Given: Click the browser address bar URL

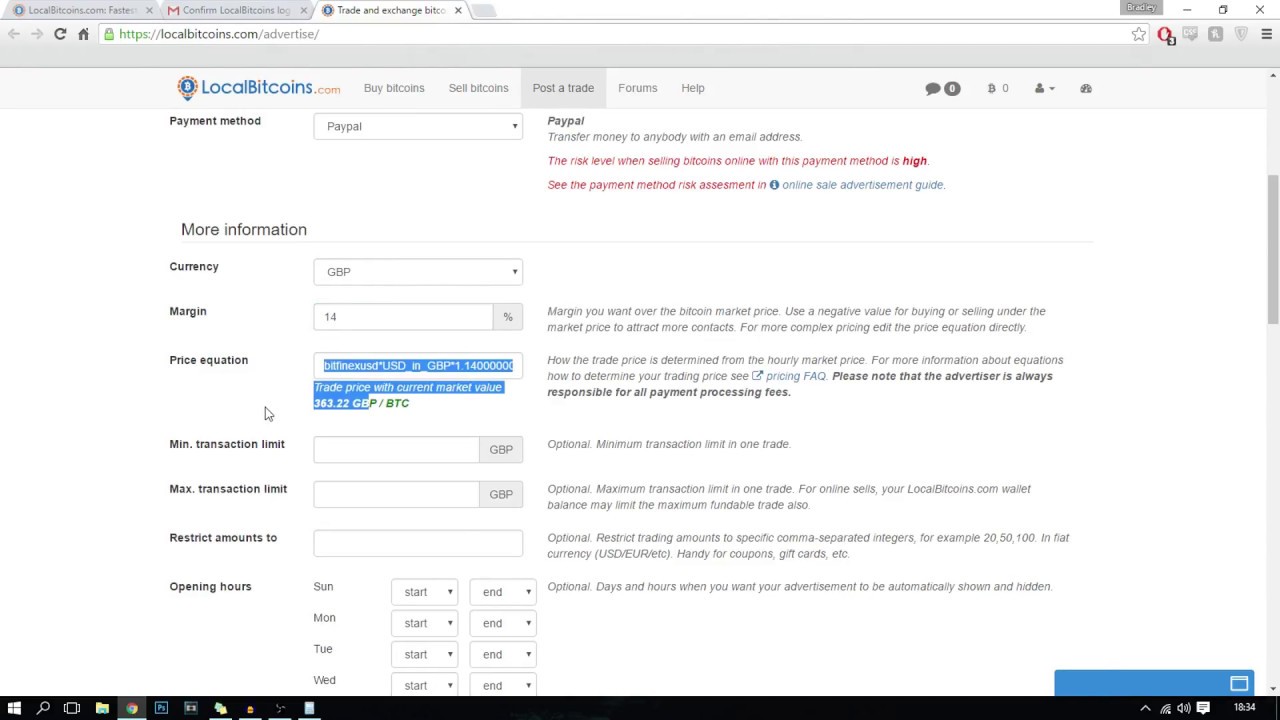Looking at the screenshot, I should click(219, 34).
